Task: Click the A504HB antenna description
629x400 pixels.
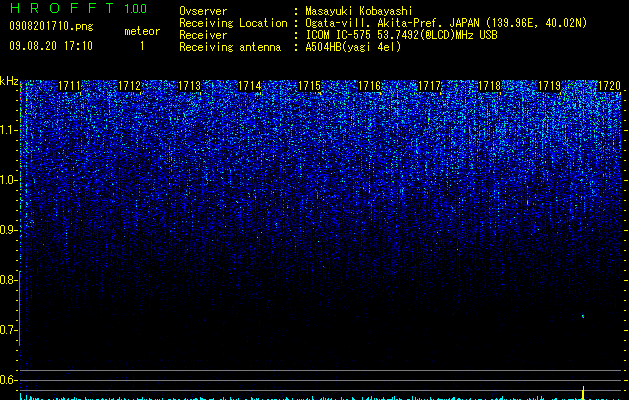Action: 353,47
